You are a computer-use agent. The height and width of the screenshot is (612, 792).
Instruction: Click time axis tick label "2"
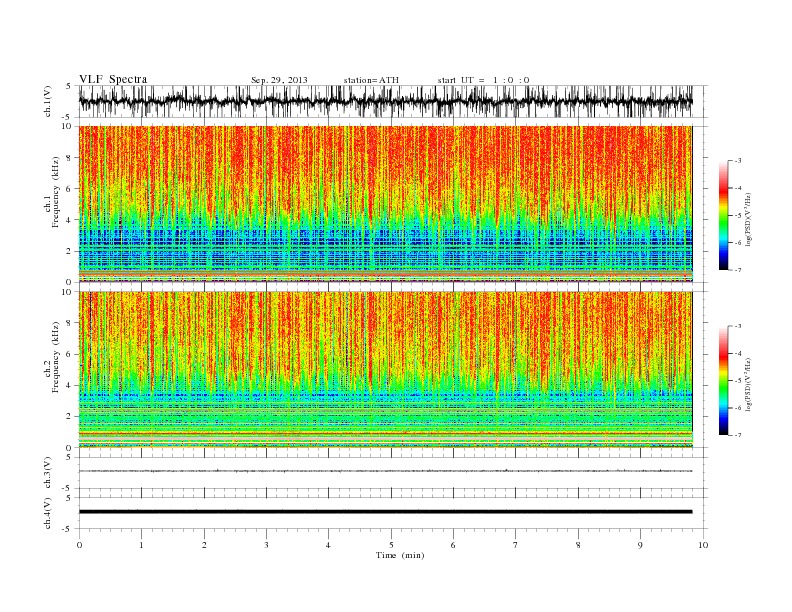(204, 545)
